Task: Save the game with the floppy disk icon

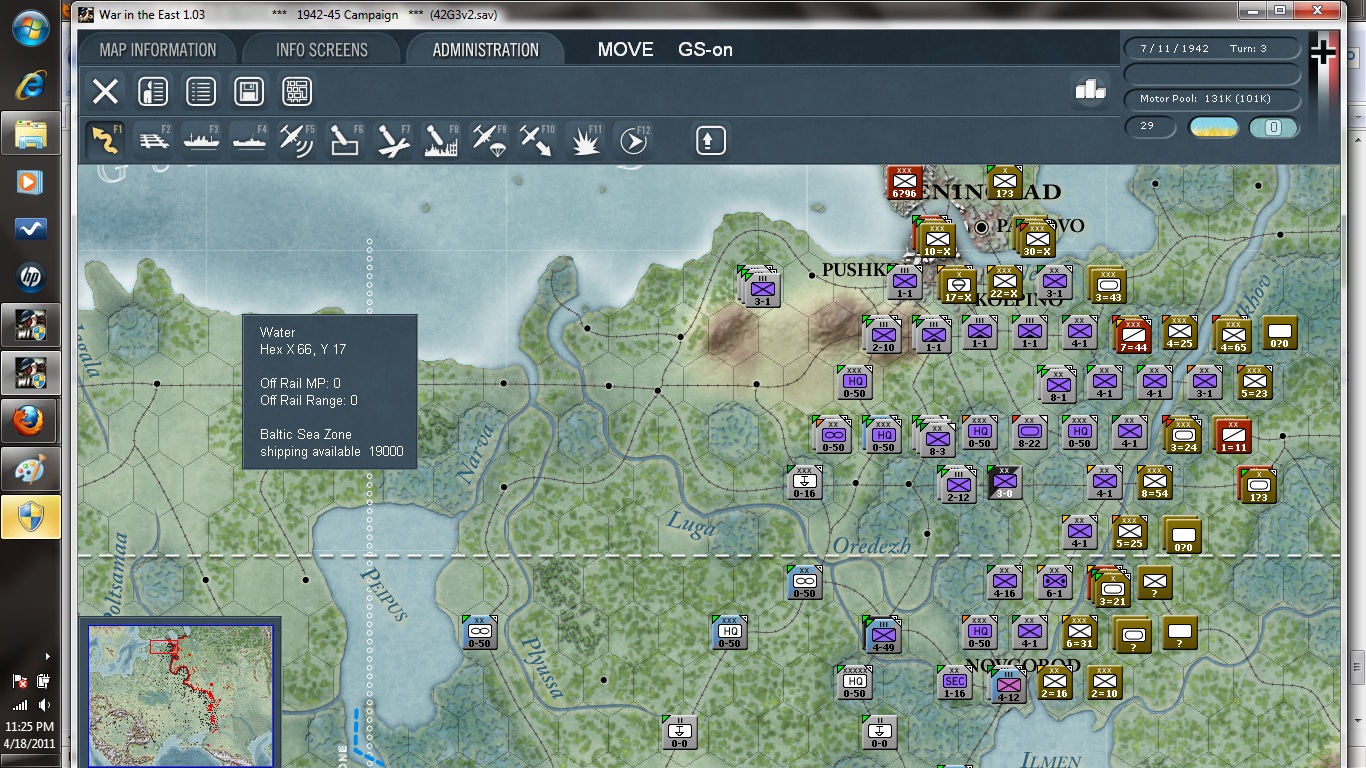Action: tap(249, 92)
